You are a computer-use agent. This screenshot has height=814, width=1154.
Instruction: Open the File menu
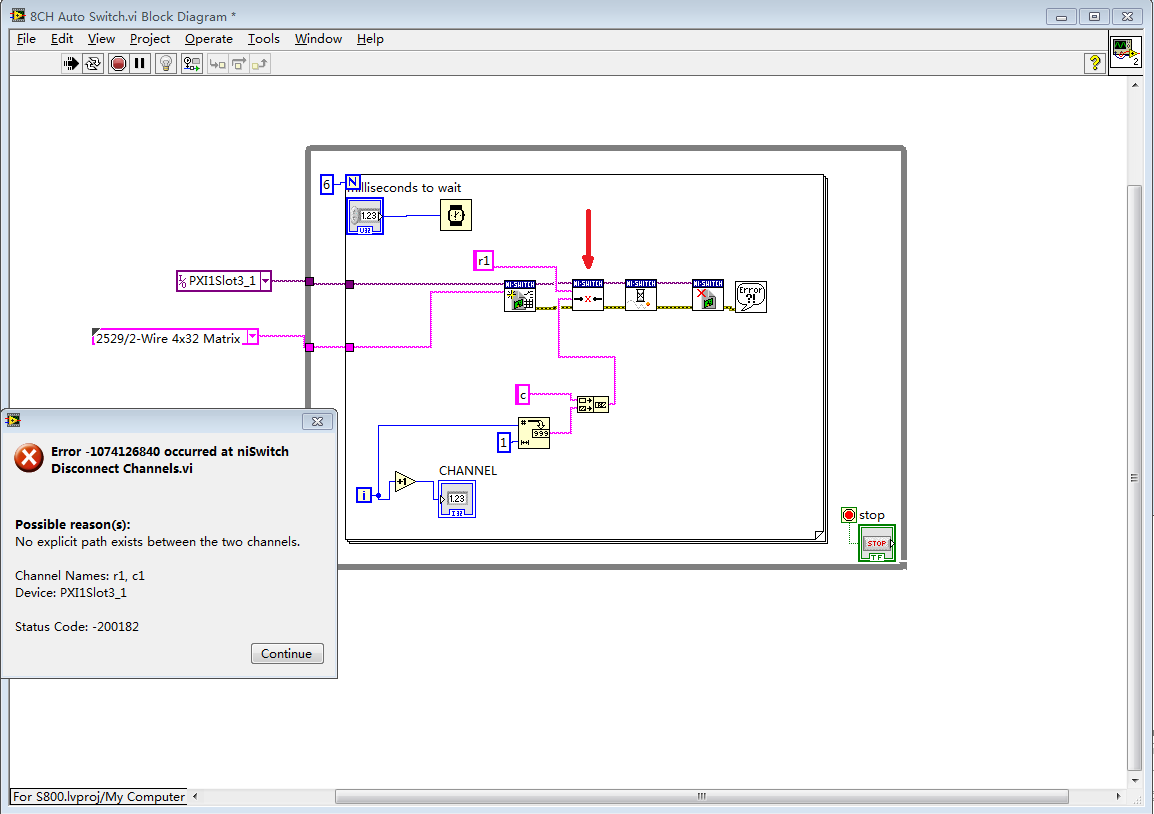[26, 39]
